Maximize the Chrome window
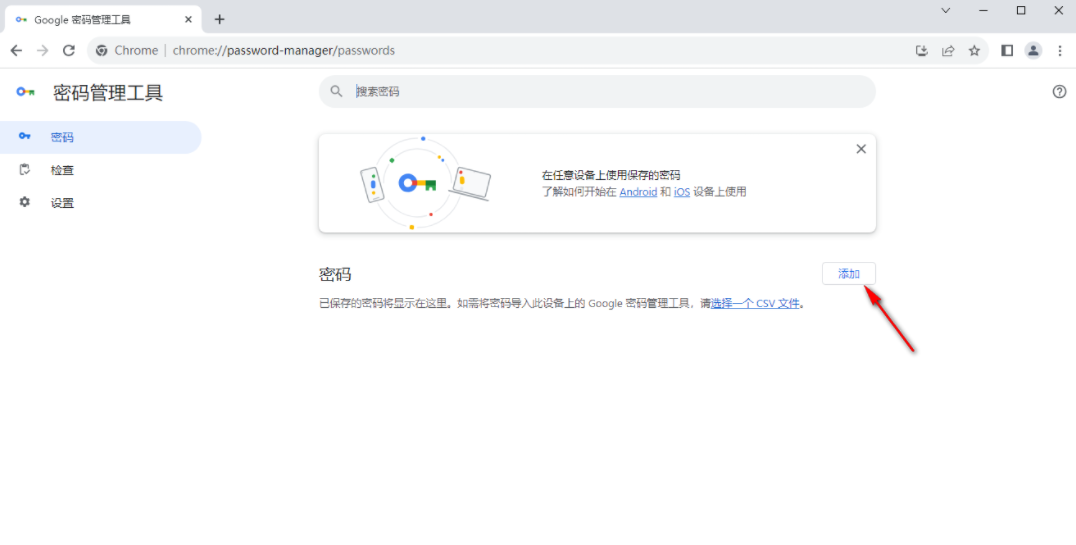 point(1021,10)
